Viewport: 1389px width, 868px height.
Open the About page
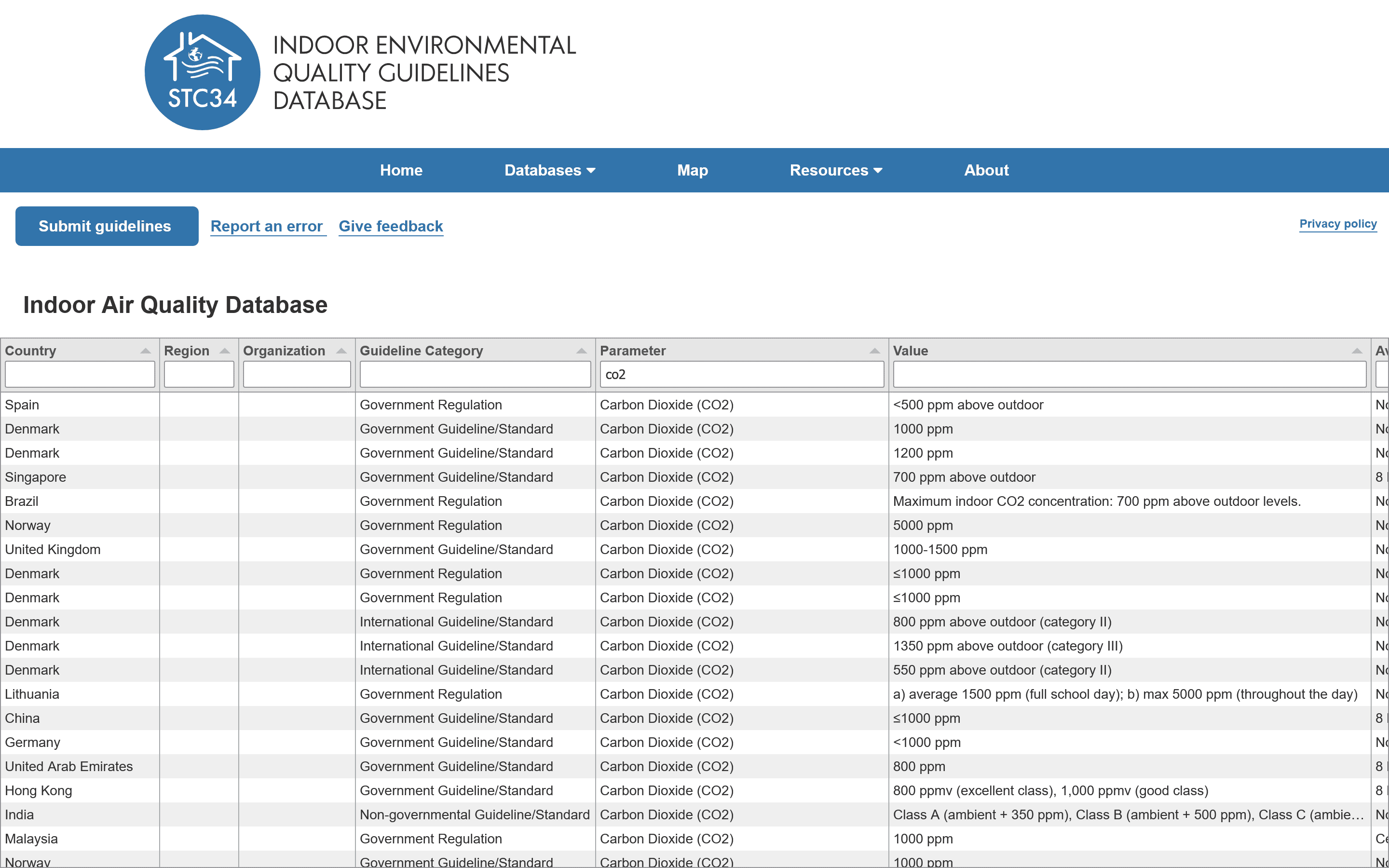click(986, 171)
